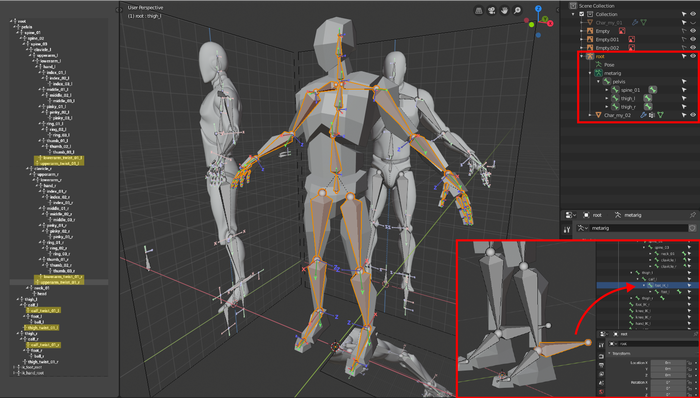The image size is (700, 398).
Task: Click the Scene Collection icon
Action: coord(573,6)
